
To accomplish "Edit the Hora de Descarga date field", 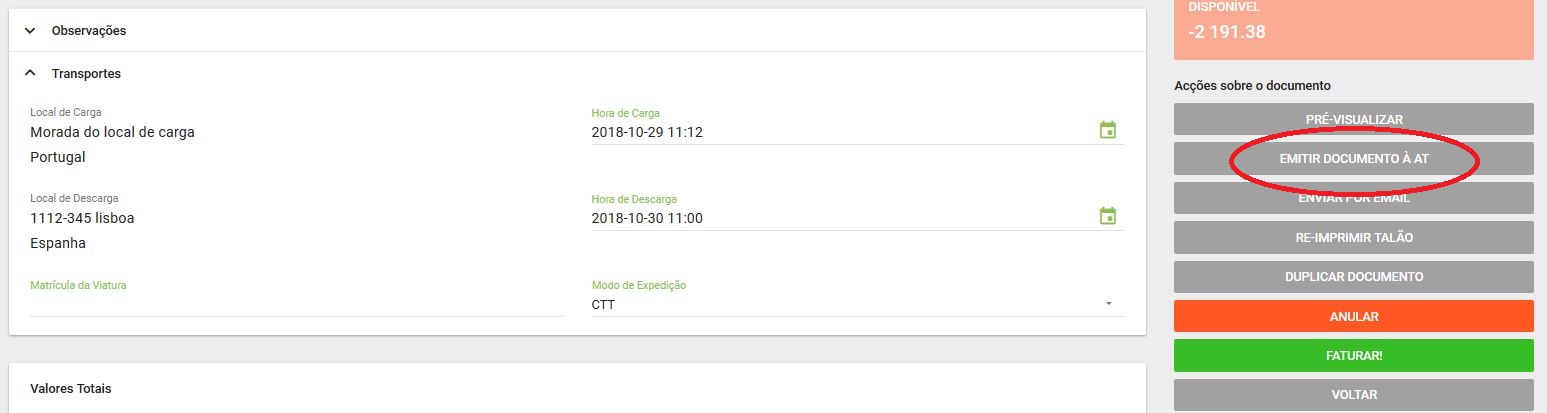I will (840, 218).
